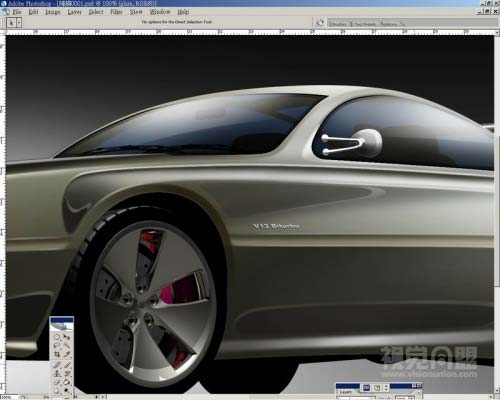Screen dimensions: 500x400
Task: Open the Edit menu
Action: 33,12
